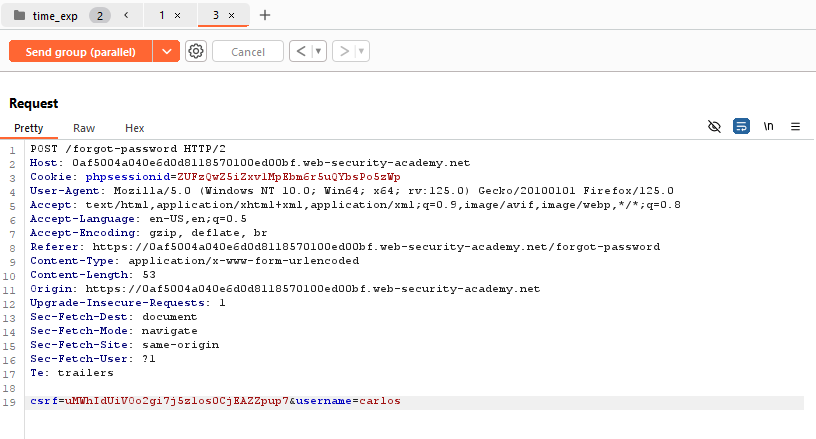Click the time_exp group folder icon
The width and height of the screenshot is (816, 439).
(19, 16)
